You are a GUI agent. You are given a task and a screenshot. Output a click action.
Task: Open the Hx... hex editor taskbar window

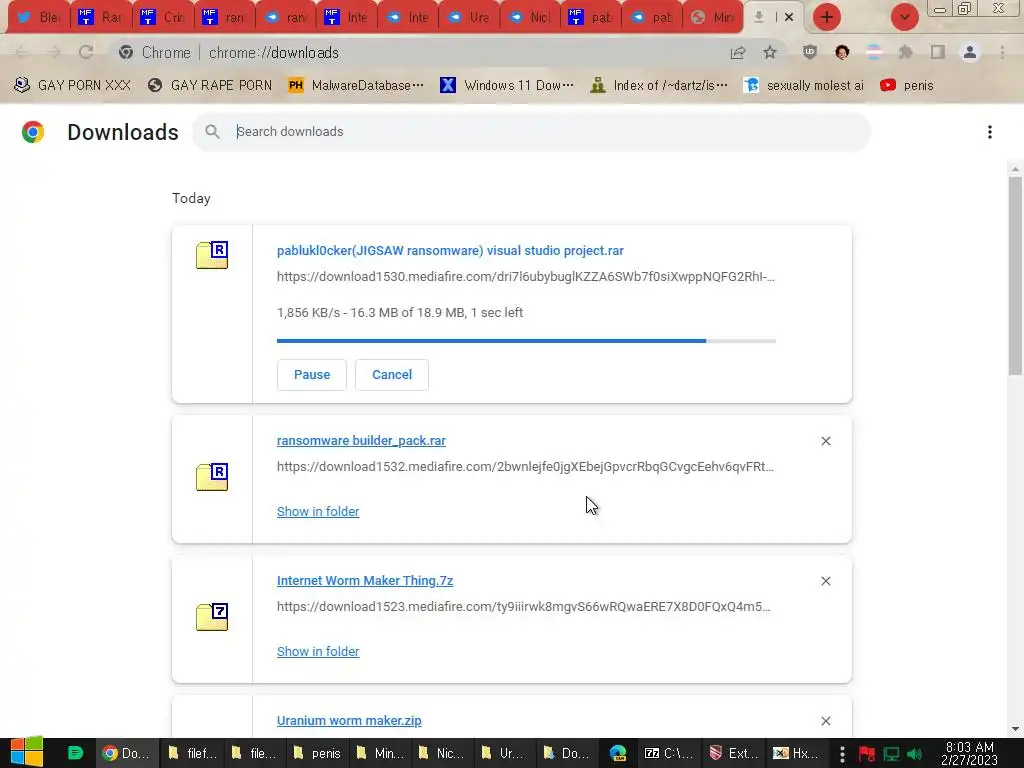pos(795,753)
